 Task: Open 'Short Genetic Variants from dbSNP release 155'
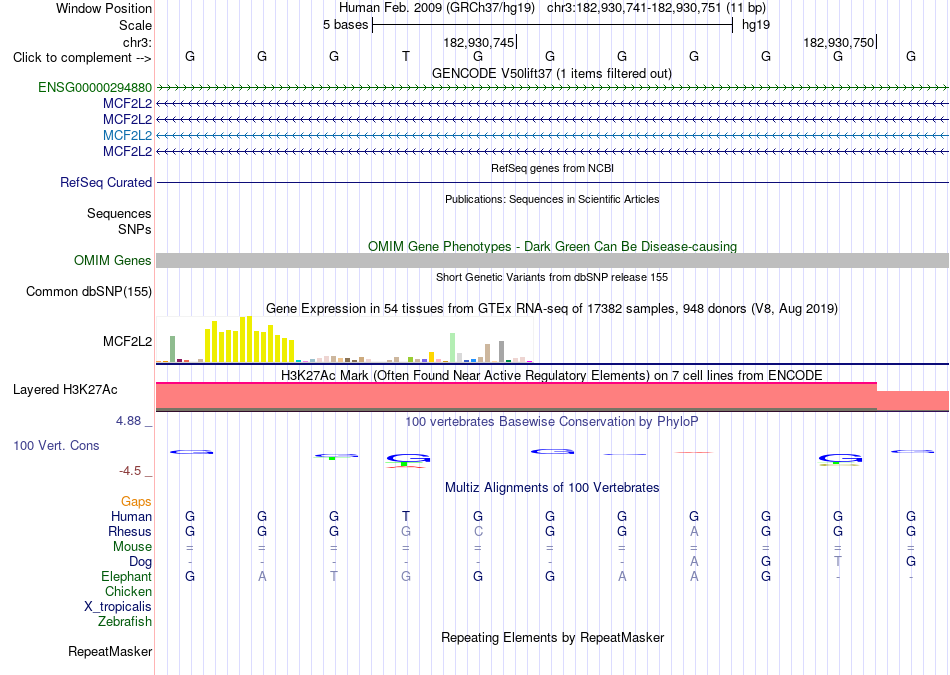click(x=552, y=277)
